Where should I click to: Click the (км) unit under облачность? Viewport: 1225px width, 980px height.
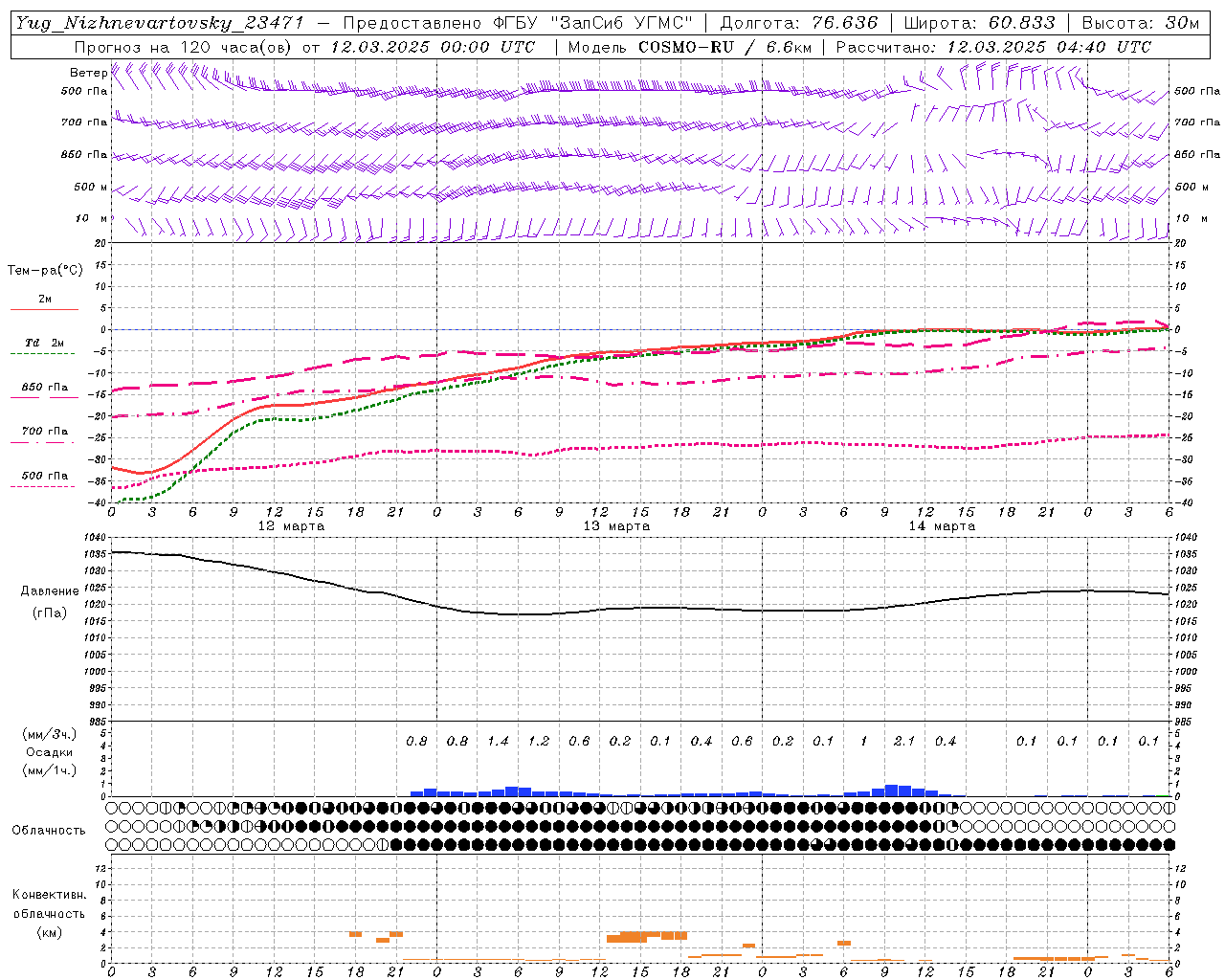pyautogui.click(x=49, y=932)
